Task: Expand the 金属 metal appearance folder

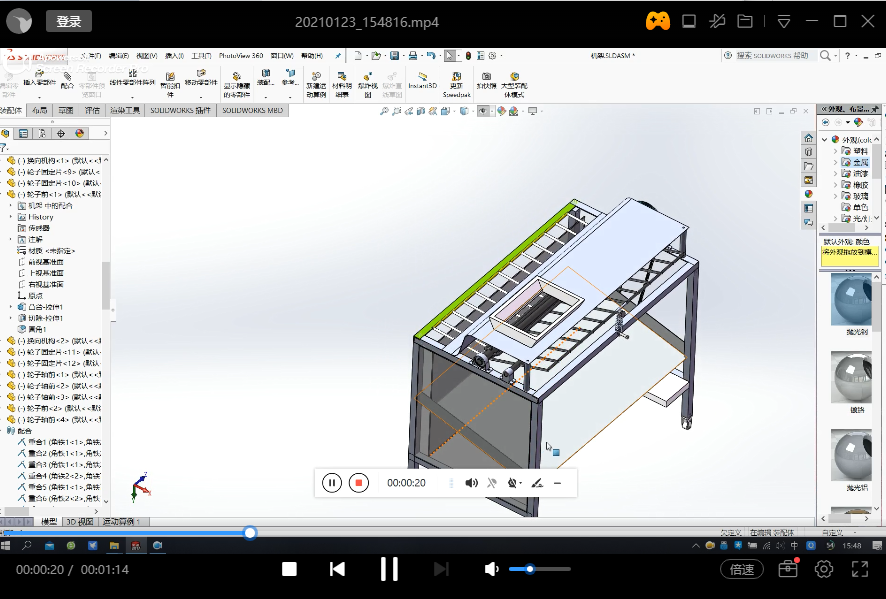Action: point(835,162)
